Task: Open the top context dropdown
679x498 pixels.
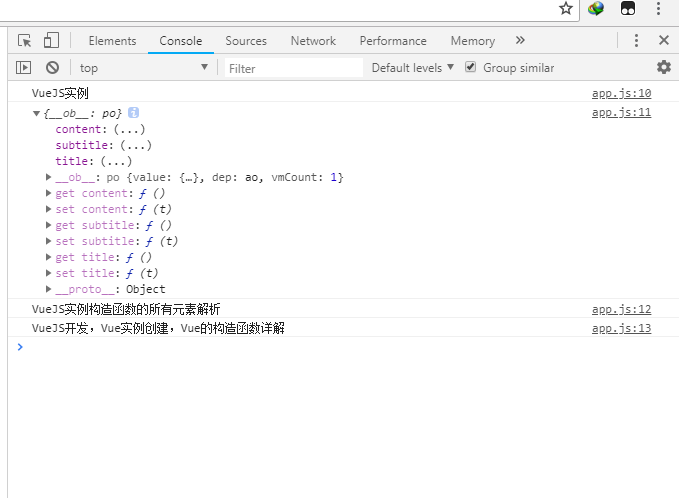Action: (x=143, y=68)
